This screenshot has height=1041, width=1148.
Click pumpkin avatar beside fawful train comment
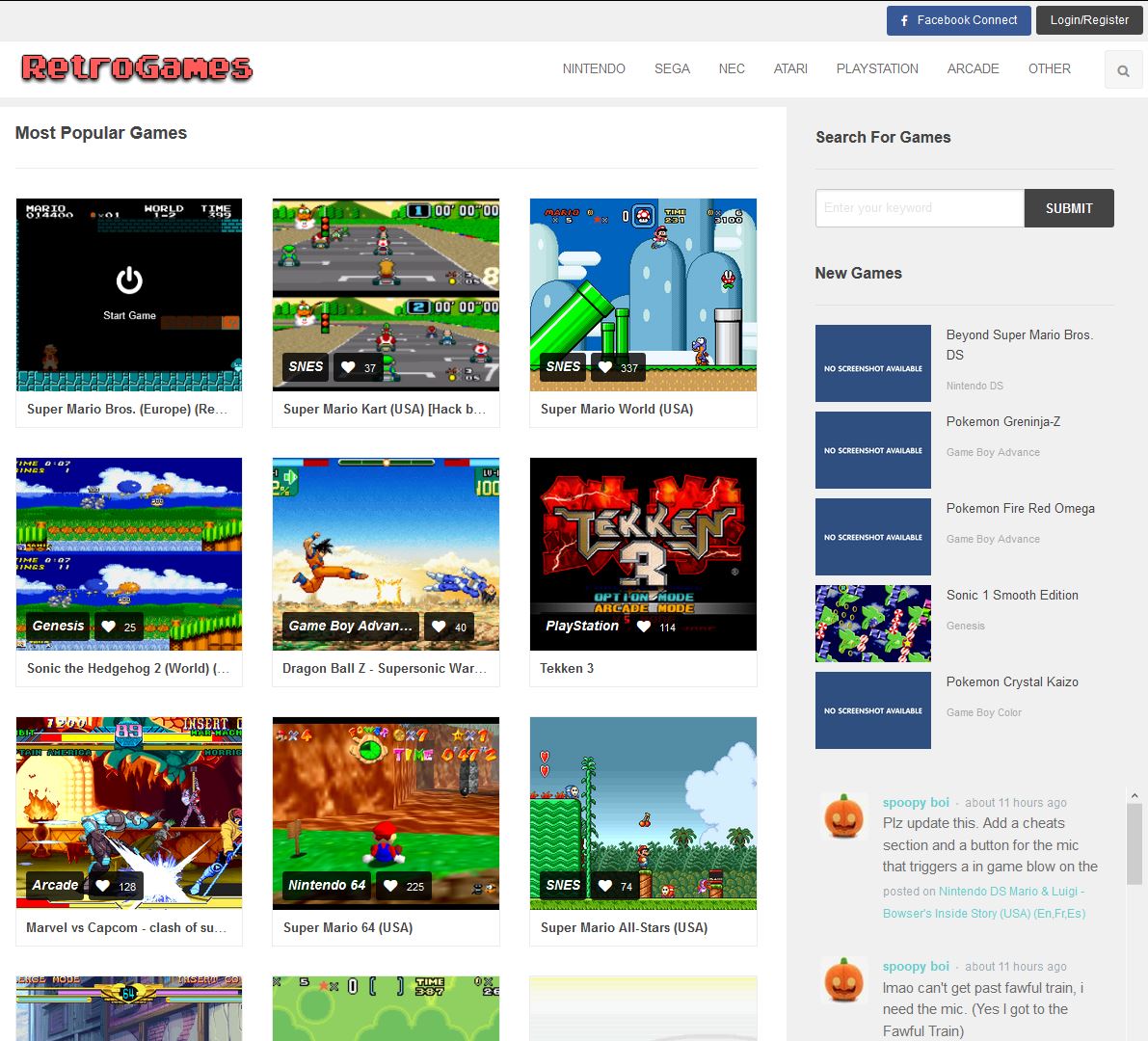click(843, 979)
